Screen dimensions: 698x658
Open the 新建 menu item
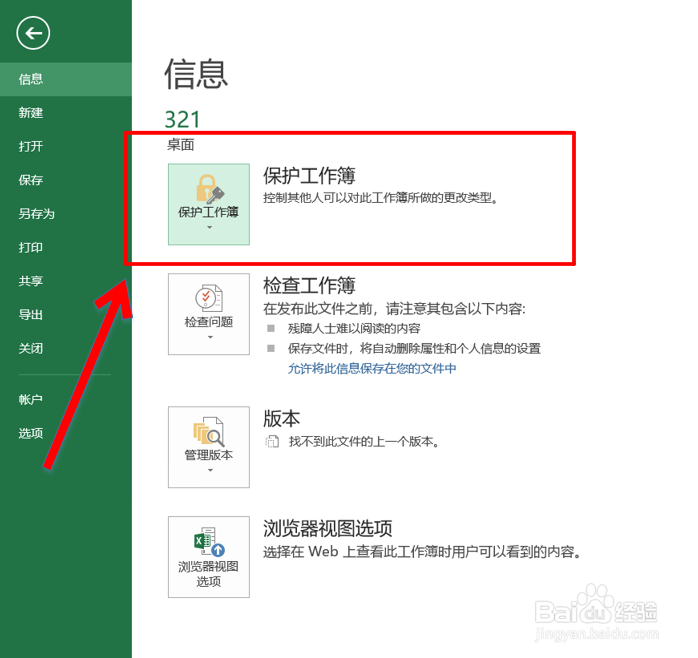pyautogui.click(x=66, y=113)
